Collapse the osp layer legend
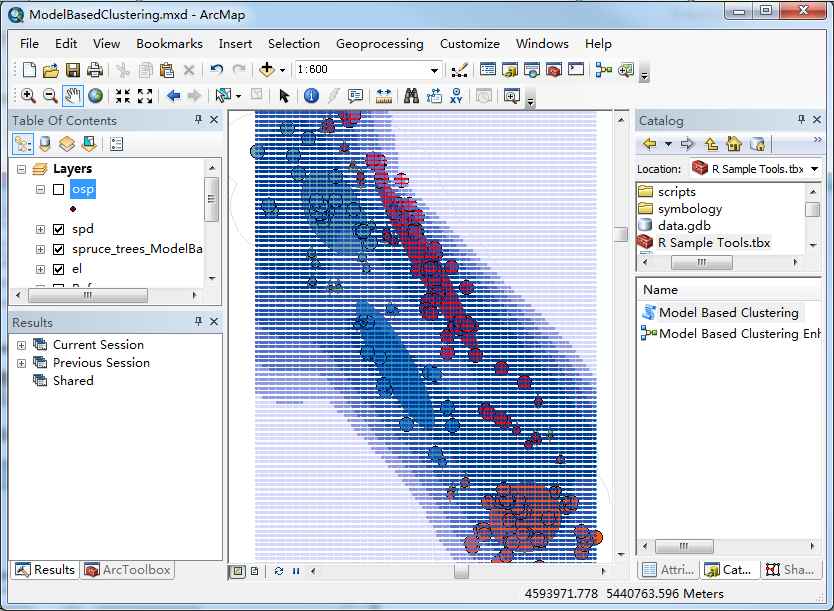 40,189
